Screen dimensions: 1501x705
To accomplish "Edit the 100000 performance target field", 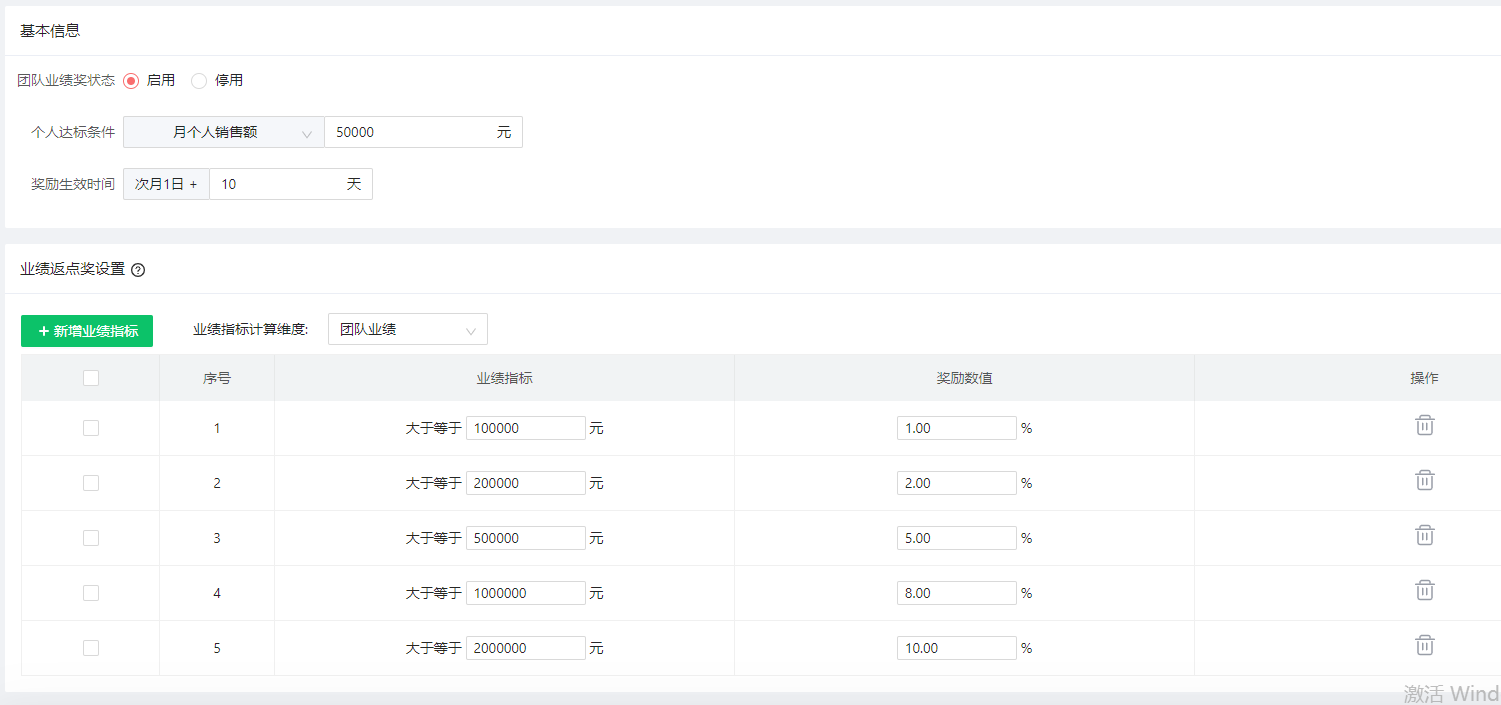I will pos(525,428).
